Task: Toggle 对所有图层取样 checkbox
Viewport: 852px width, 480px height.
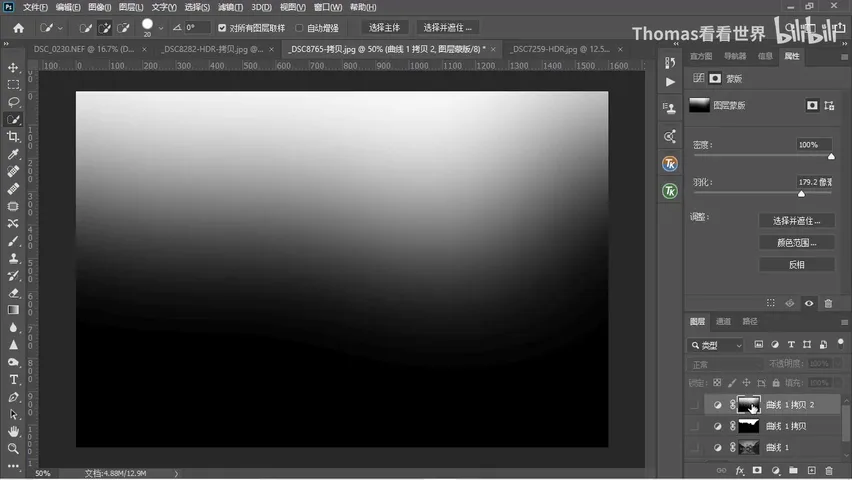Action: 222,28
